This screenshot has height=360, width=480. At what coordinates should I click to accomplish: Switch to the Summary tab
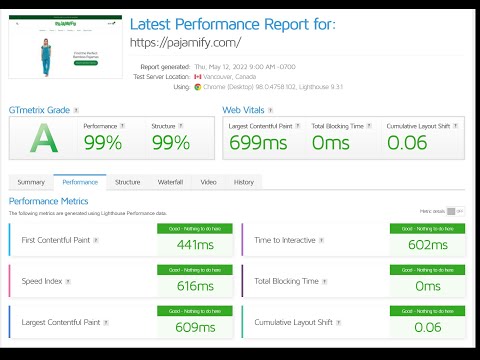point(31,182)
